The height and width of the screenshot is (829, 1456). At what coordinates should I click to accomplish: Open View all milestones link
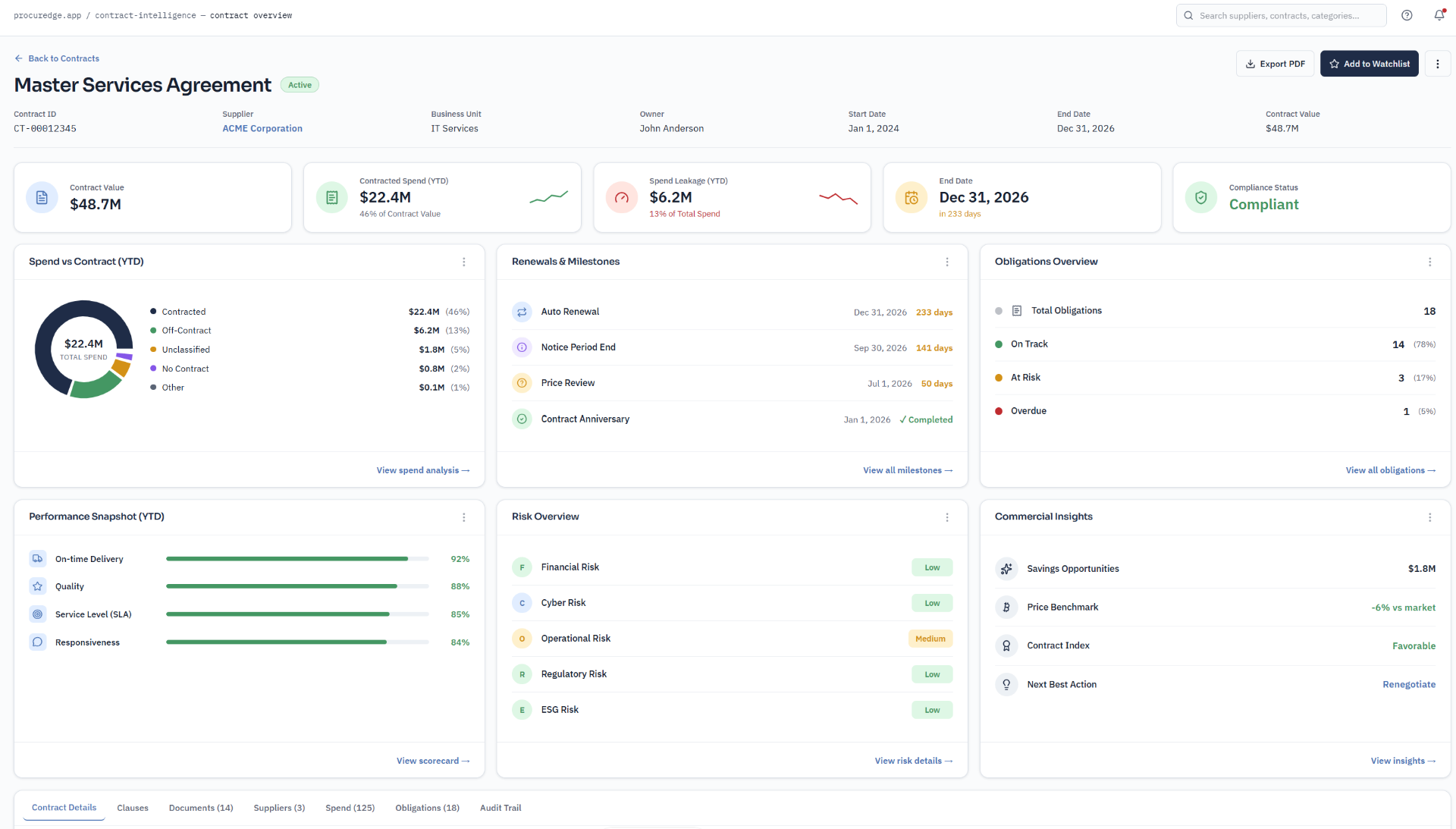point(908,470)
